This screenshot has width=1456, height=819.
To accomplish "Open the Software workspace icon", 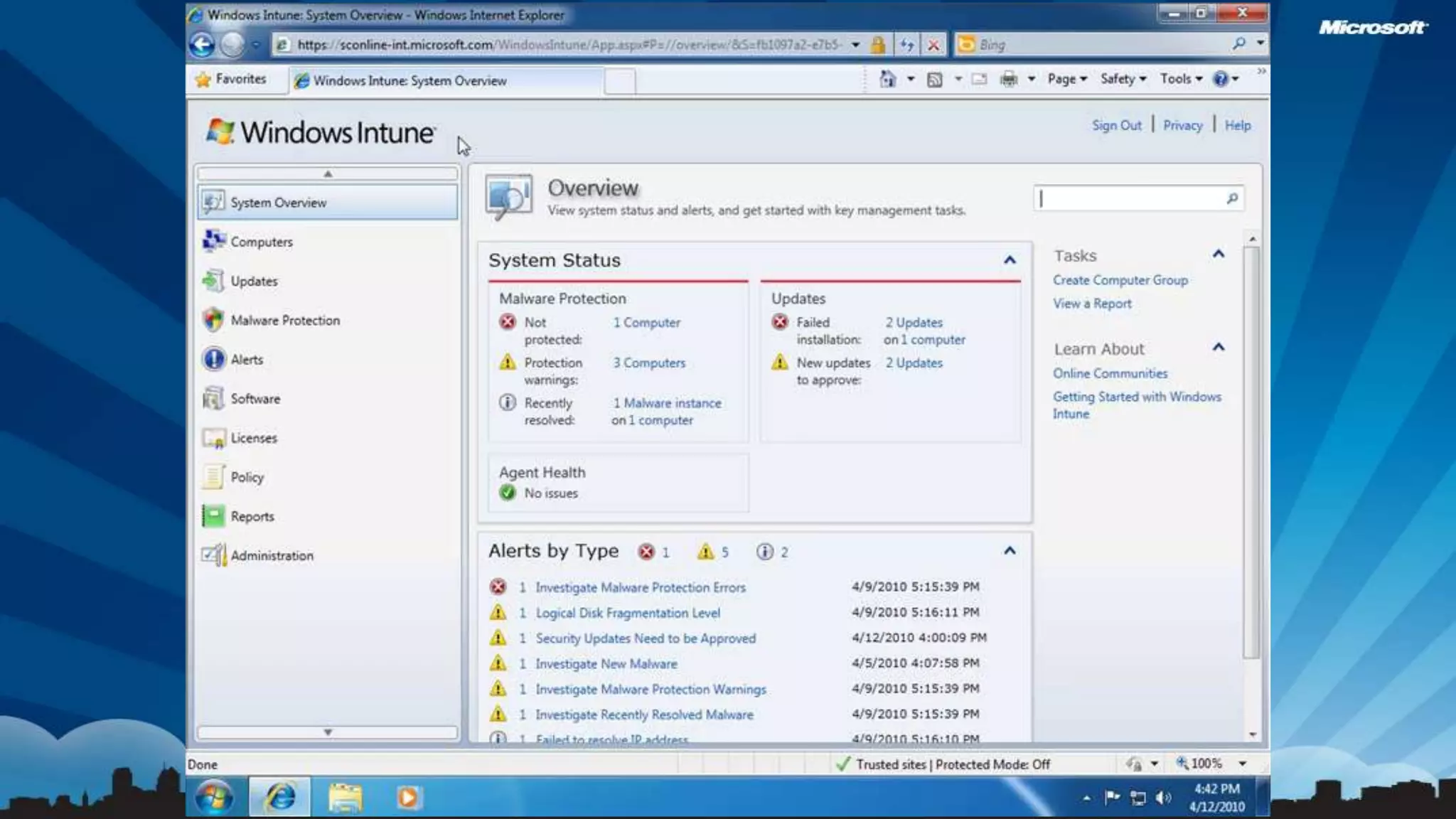I will tap(213, 398).
